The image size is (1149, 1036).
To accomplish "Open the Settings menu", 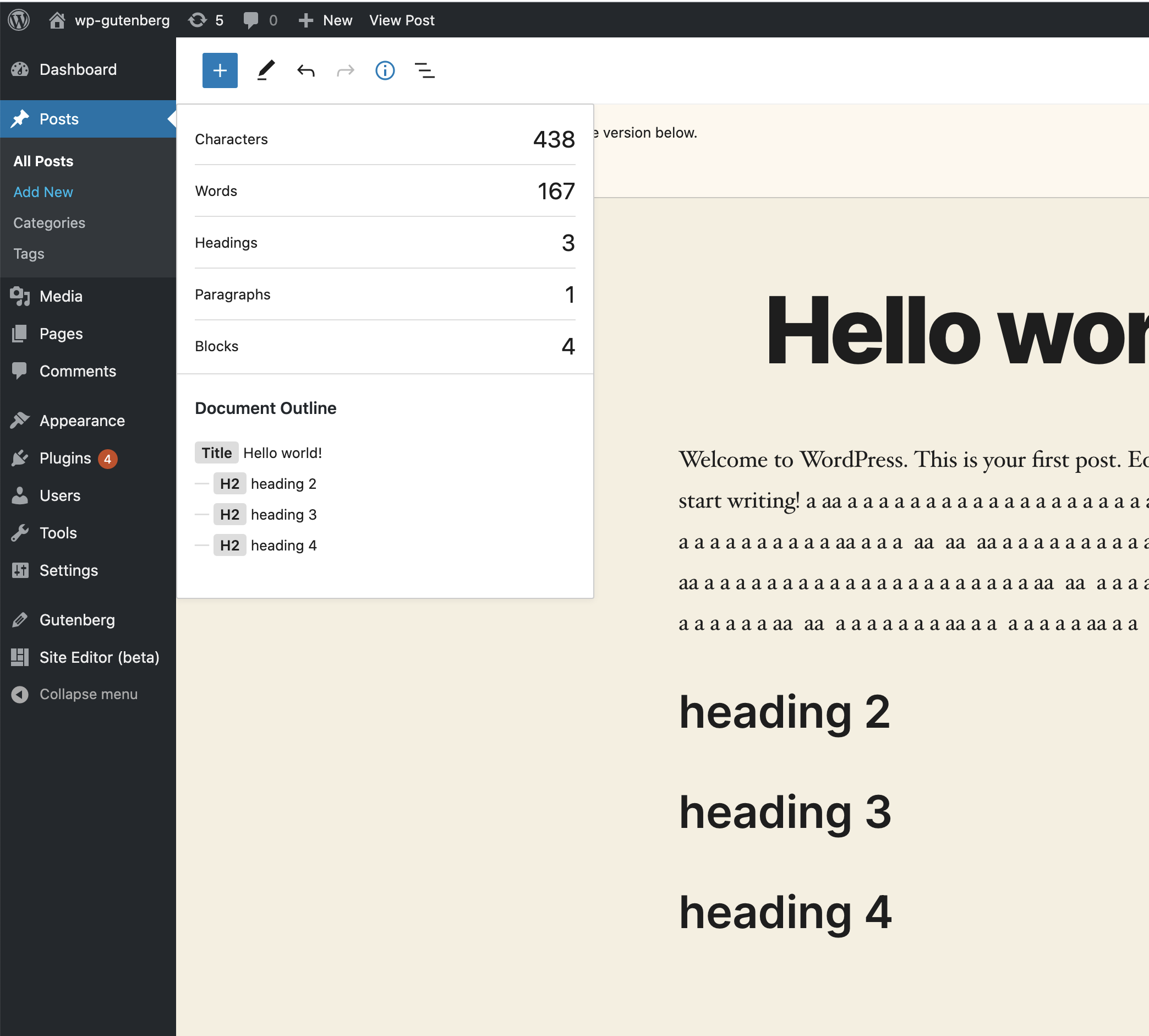I will pyautogui.click(x=88, y=570).
